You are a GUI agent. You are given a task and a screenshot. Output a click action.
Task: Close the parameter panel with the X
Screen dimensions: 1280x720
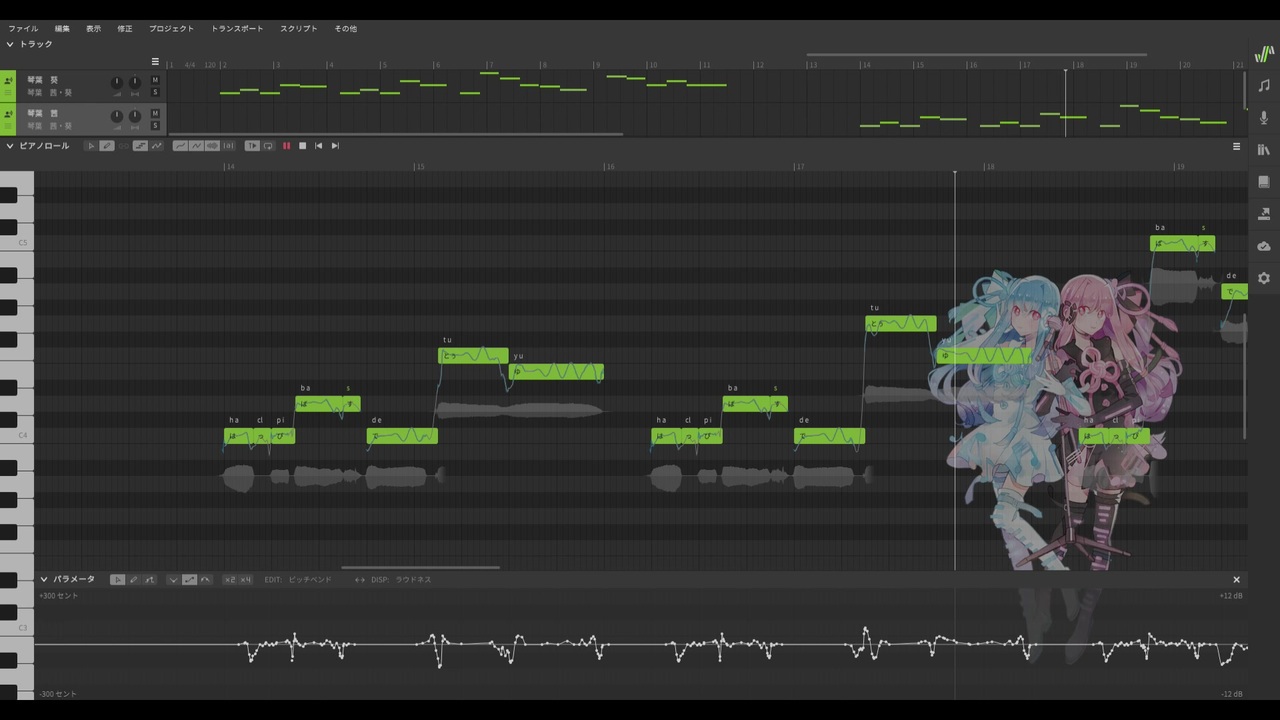[1236, 580]
